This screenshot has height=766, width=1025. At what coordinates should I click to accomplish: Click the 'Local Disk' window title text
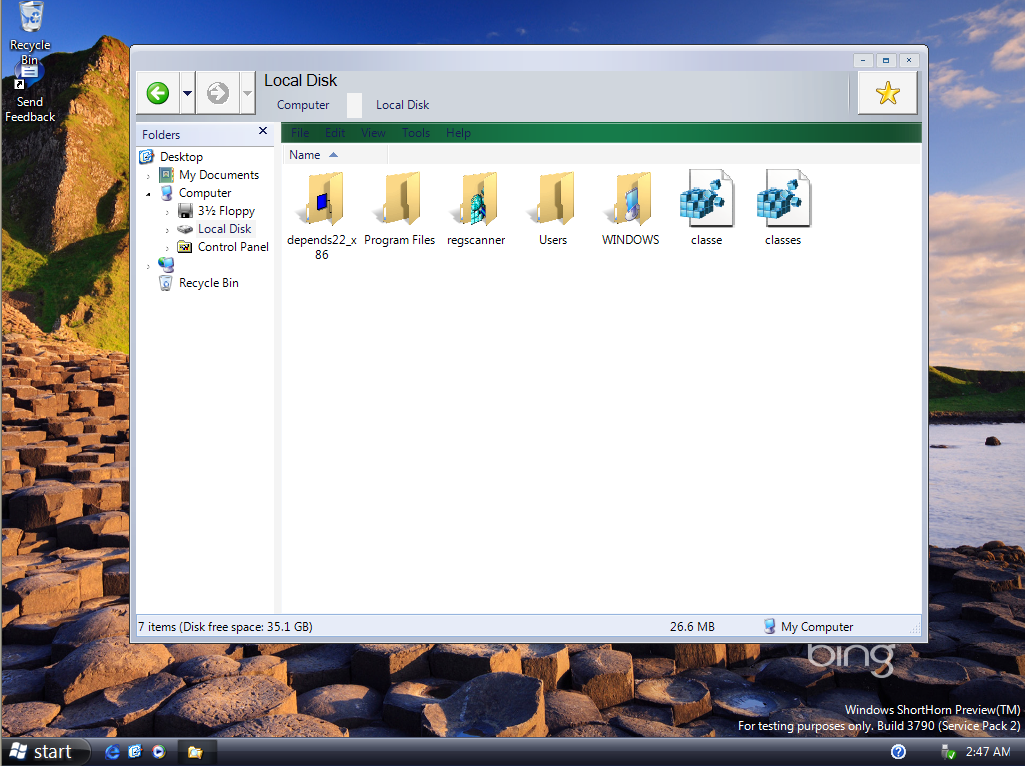[x=300, y=80]
